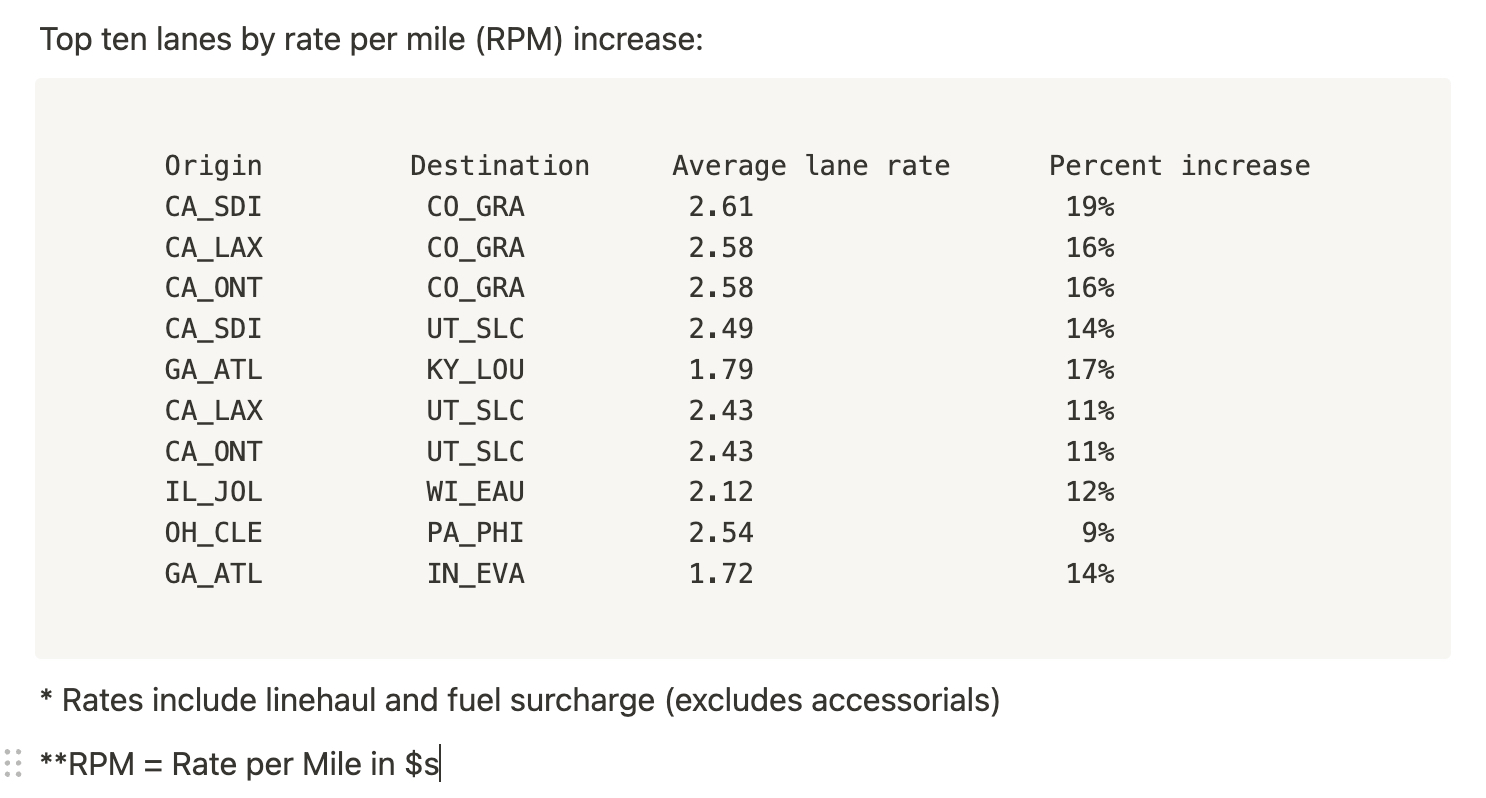Click the 2.61 average lane rate
The image size is (1486, 798).
[720, 207]
